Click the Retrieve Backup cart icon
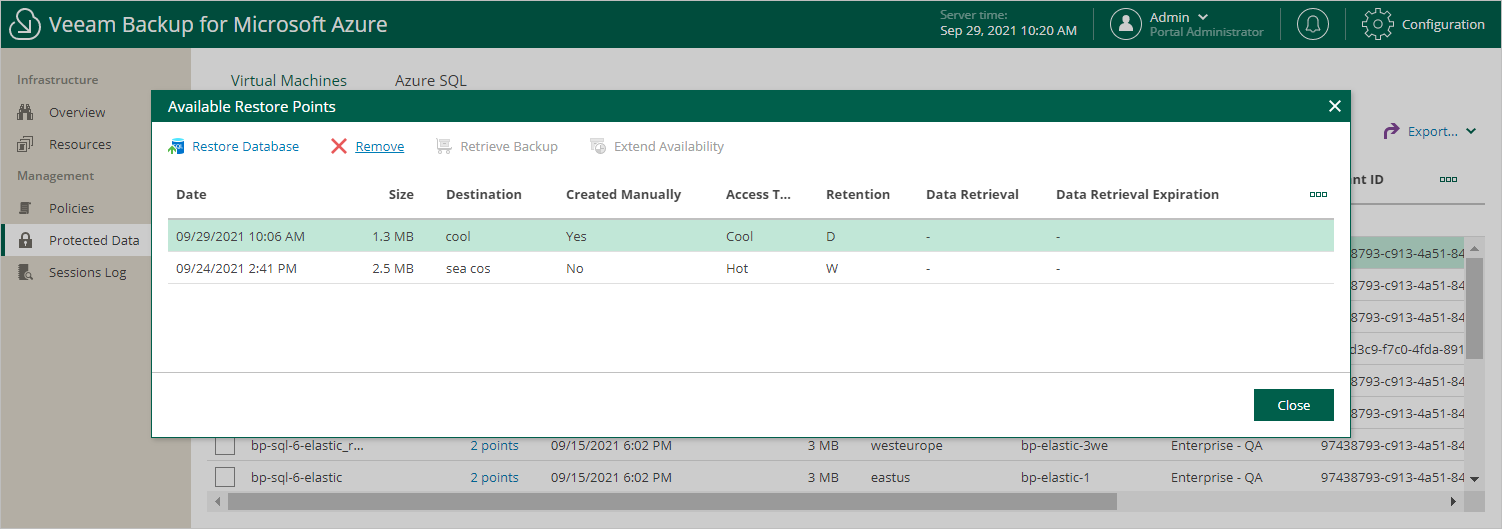The height and width of the screenshot is (529, 1502). pos(444,146)
